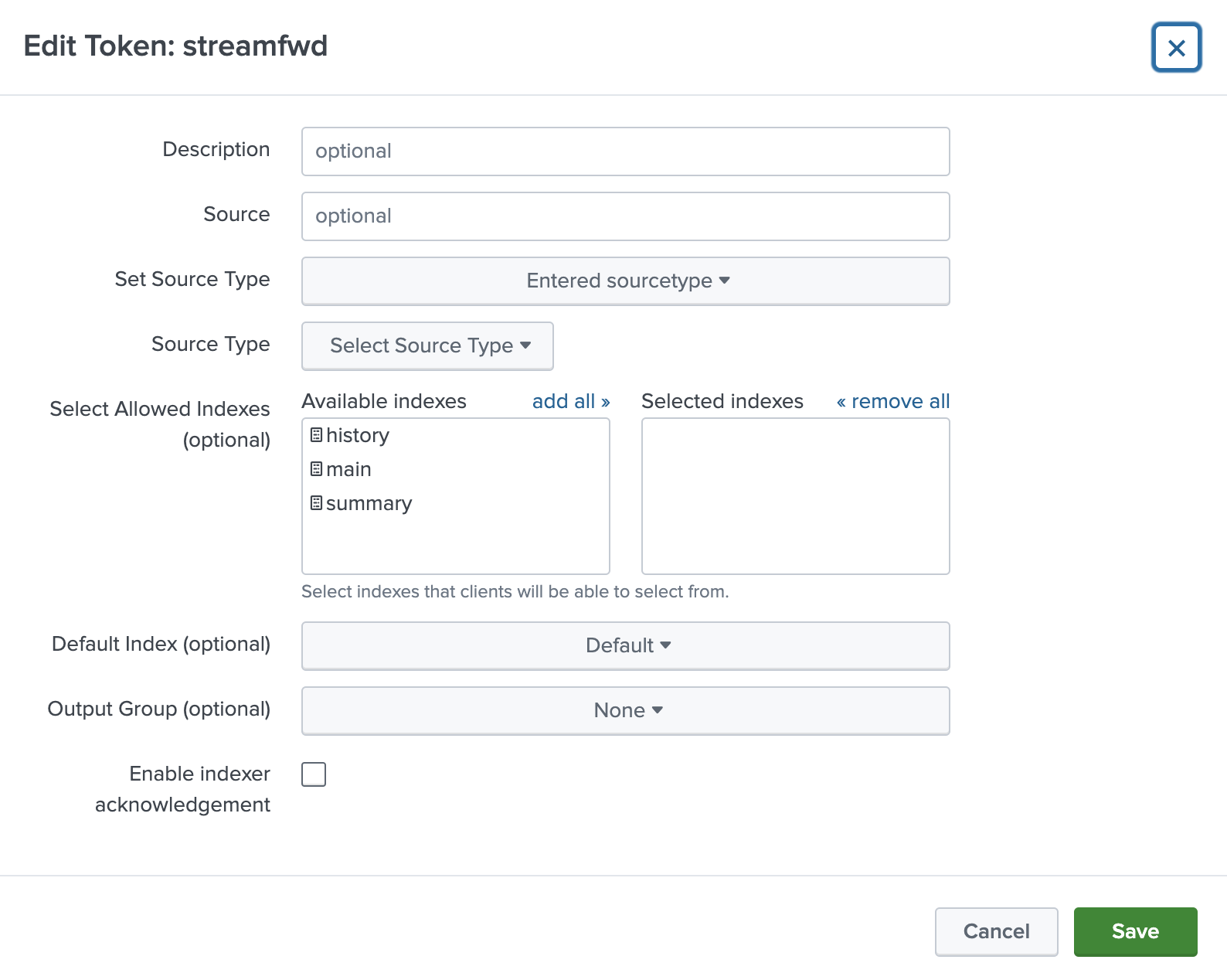1227x980 pixels.
Task: Open the Default Index dropdown
Action: click(625, 646)
